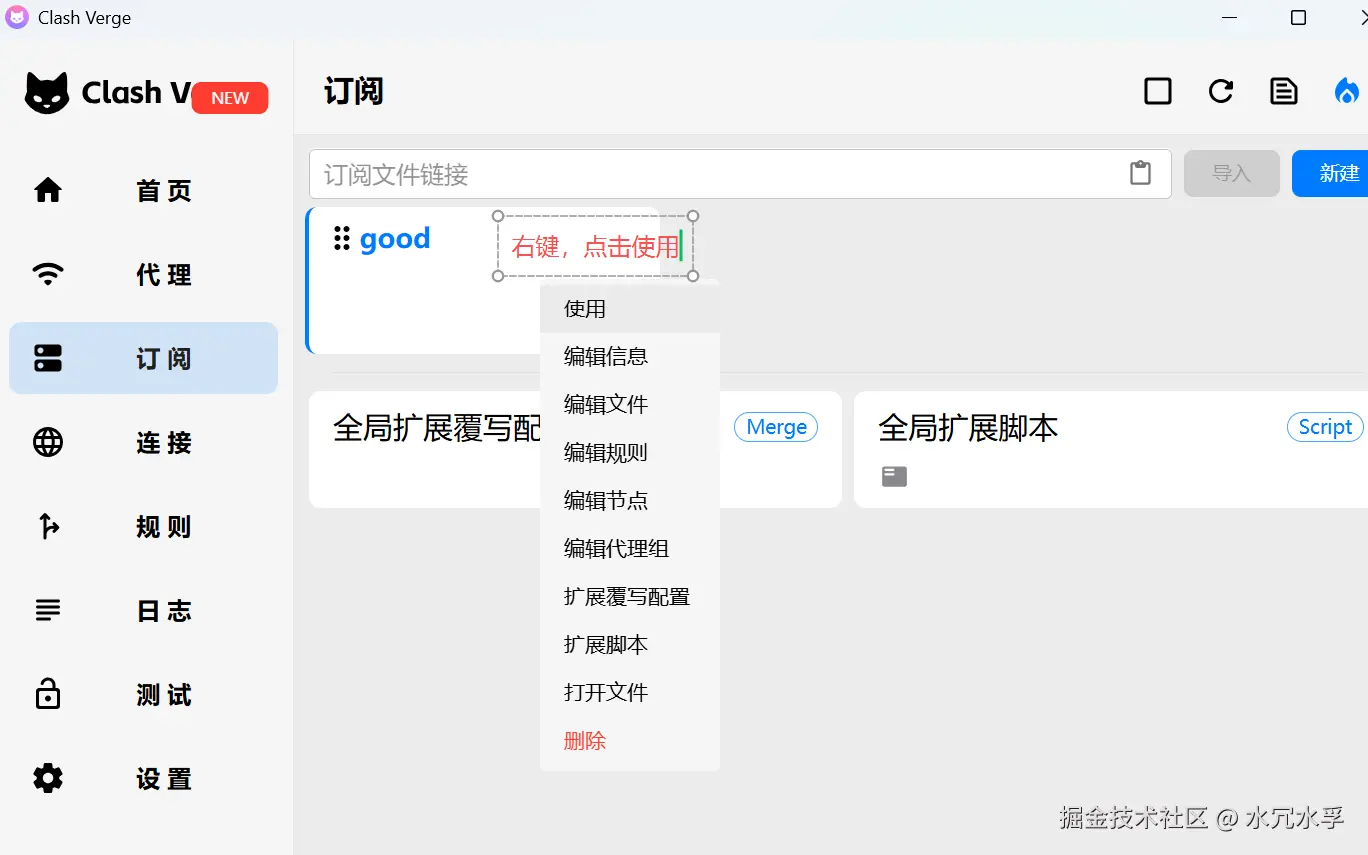The height and width of the screenshot is (855, 1368).
Task: Click the Clash Verge title bar icon
Action: coord(17,18)
